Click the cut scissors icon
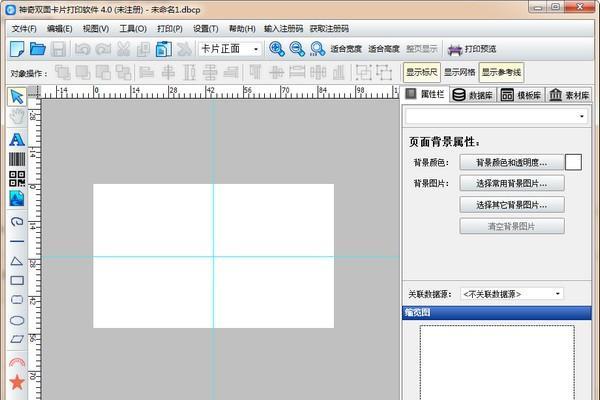This screenshot has height=400, width=600. (x=123, y=49)
